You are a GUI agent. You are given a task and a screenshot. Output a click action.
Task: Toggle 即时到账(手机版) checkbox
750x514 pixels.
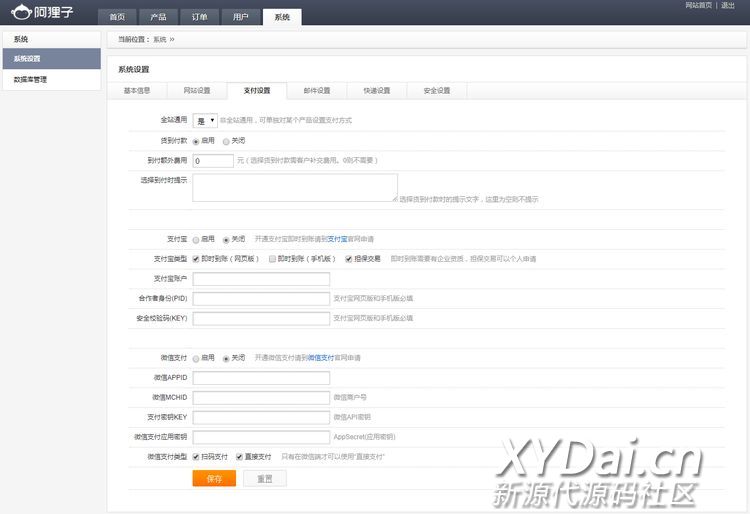pos(272,259)
